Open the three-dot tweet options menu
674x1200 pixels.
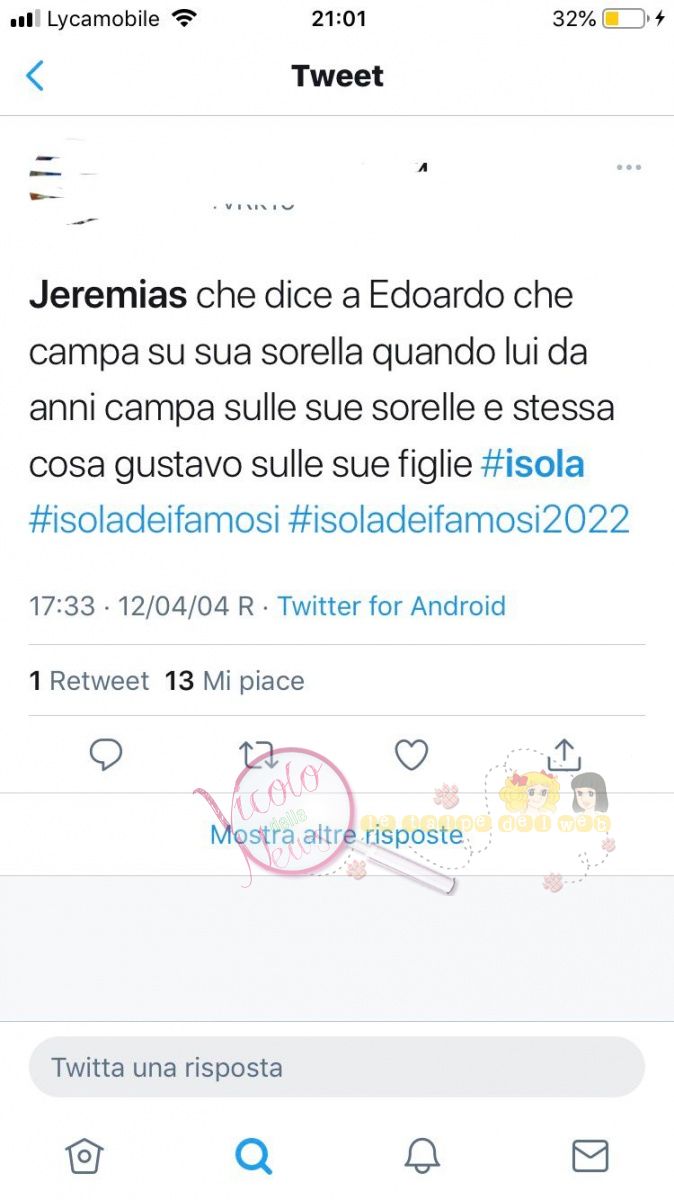[x=628, y=167]
